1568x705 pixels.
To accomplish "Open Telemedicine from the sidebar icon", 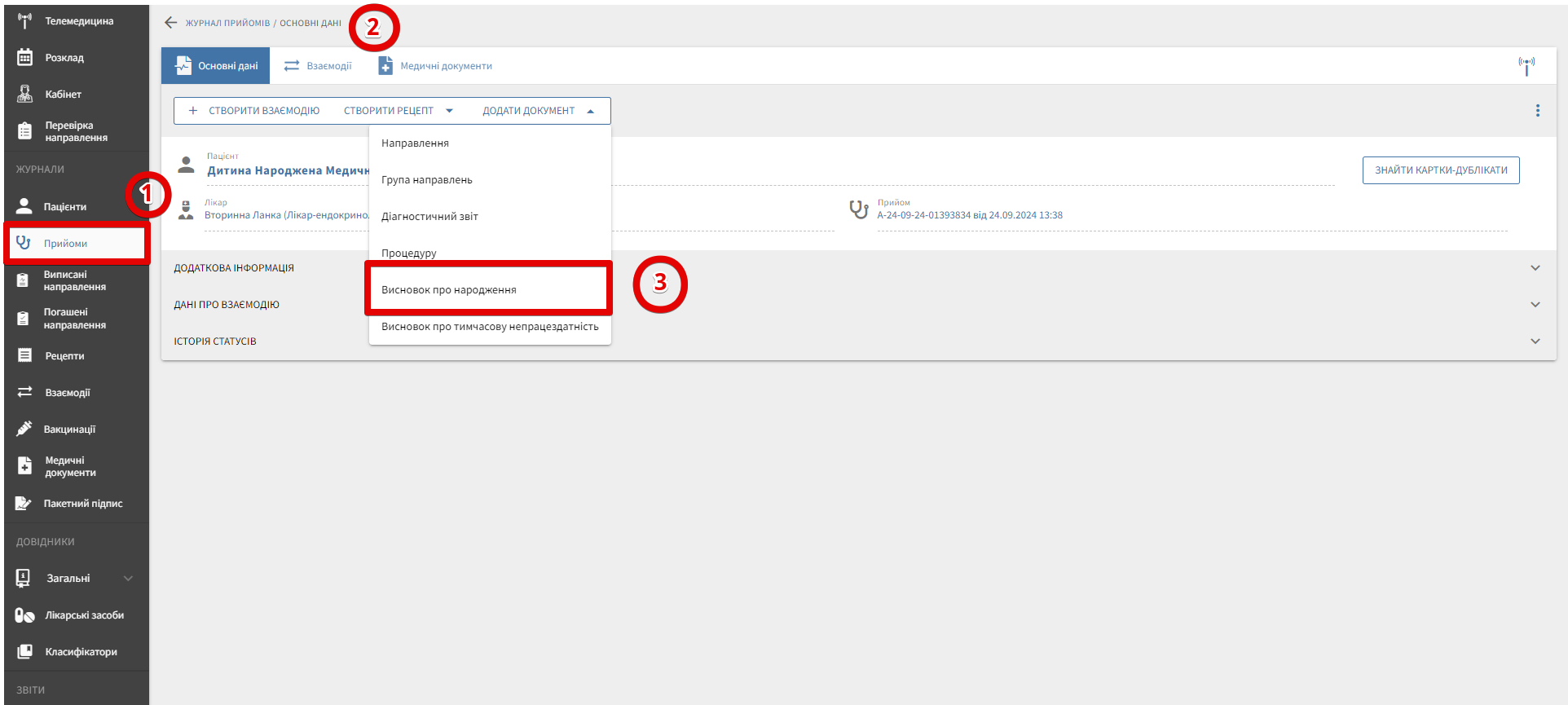I will 24,21.
